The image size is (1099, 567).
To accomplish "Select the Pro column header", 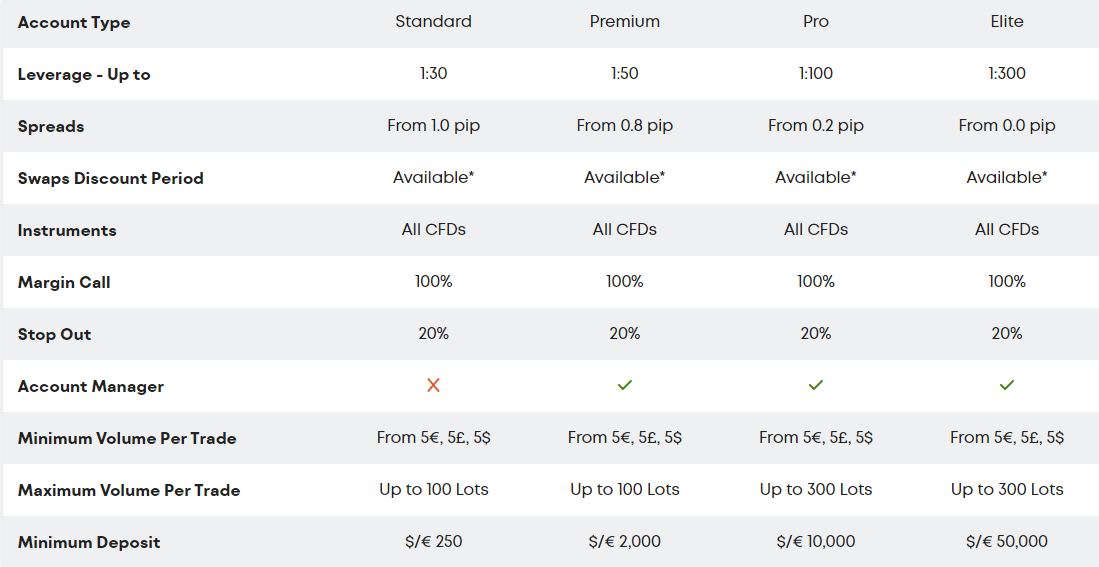I will [816, 22].
